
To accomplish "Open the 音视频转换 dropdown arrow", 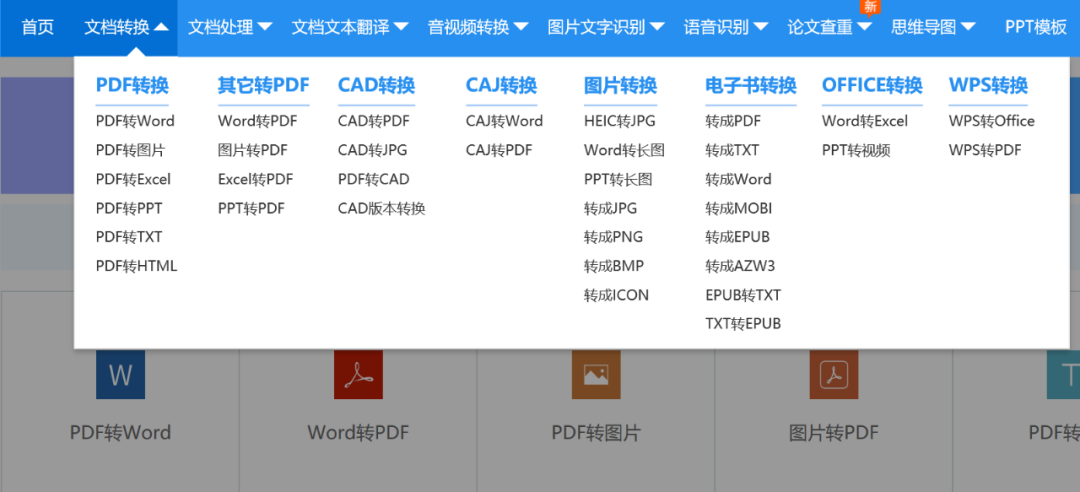I will 521,28.
